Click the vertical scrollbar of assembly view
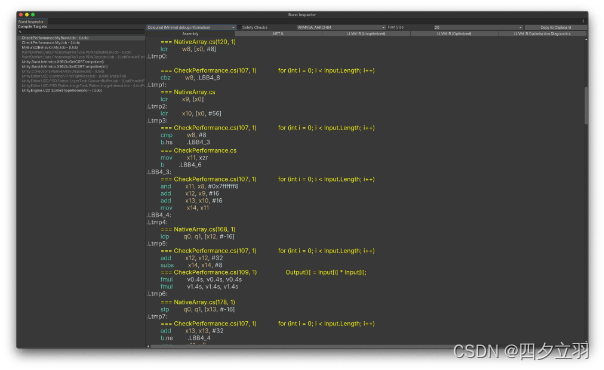Screen dimensions: 604x370 [x=586, y=105]
